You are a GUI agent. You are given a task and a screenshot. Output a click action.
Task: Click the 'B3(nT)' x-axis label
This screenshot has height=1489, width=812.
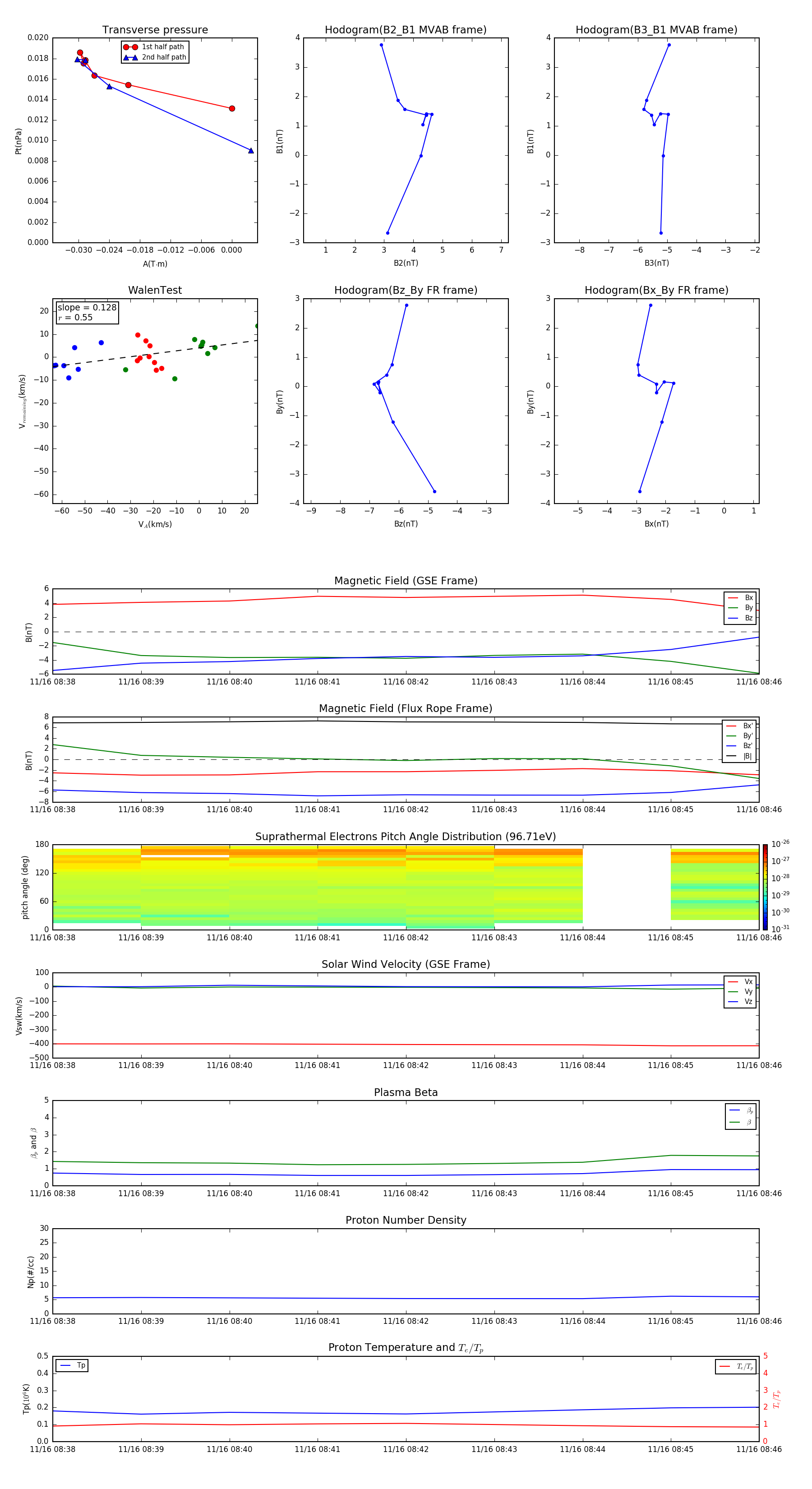(x=656, y=263)
